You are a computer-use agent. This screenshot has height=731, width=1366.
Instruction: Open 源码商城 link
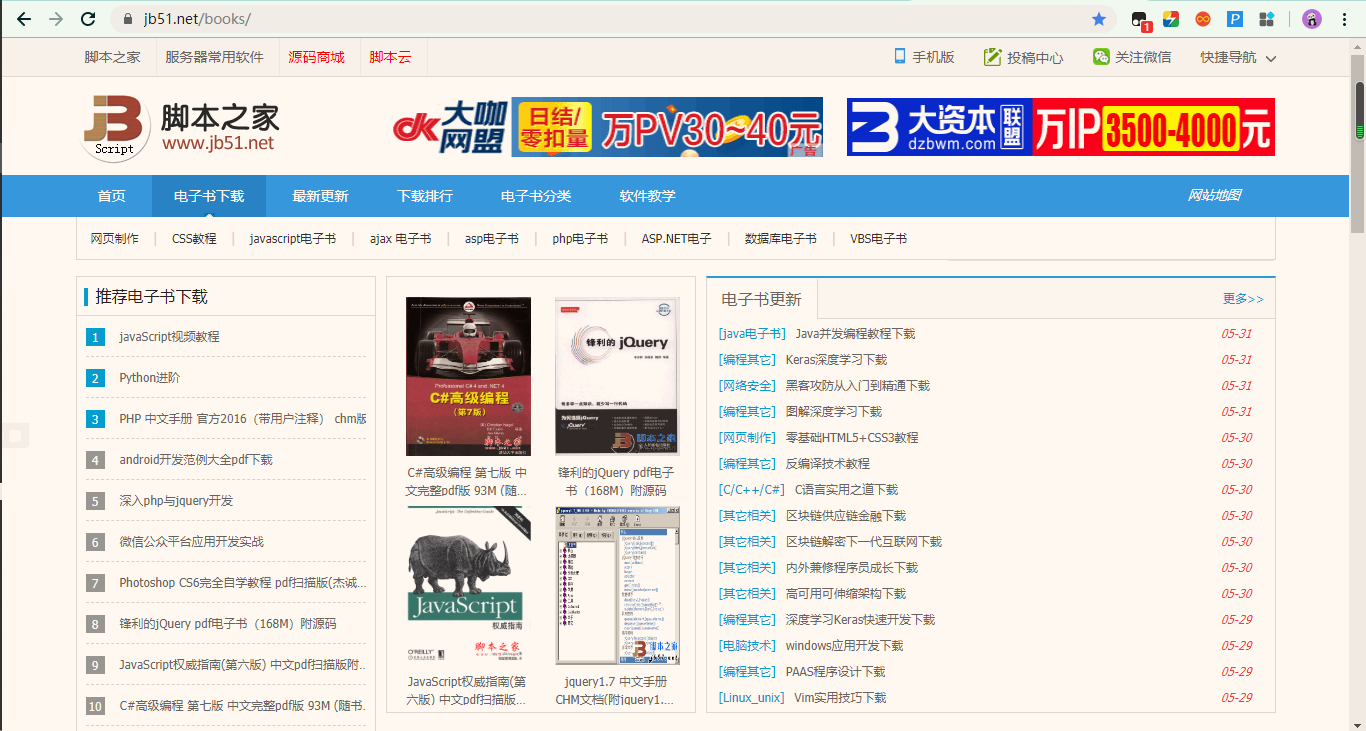pyautogui.click(x=316, y=57)
